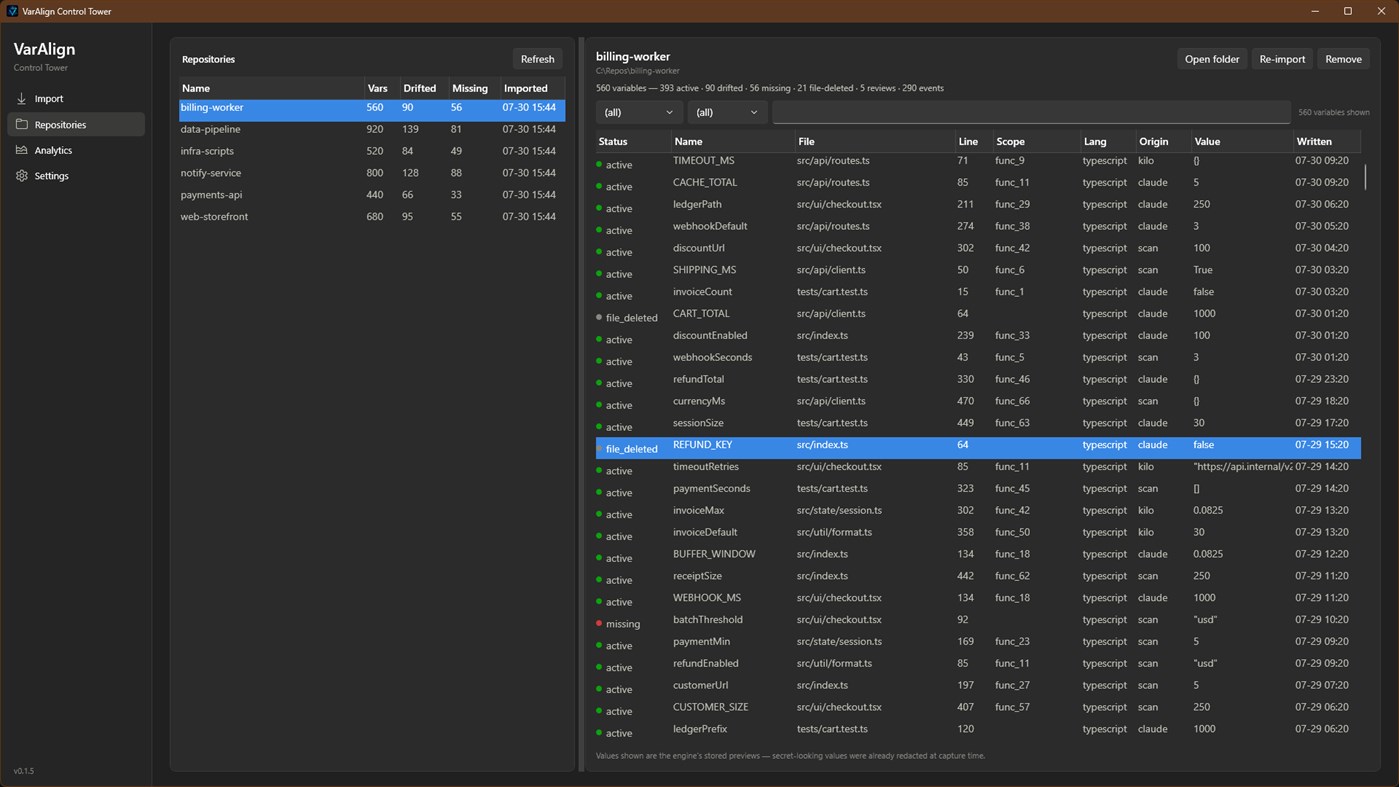Click the green status dot for TIMEOUT_MS
Viewport: 1399px width, 787px height.
click(x=599, y=164)
